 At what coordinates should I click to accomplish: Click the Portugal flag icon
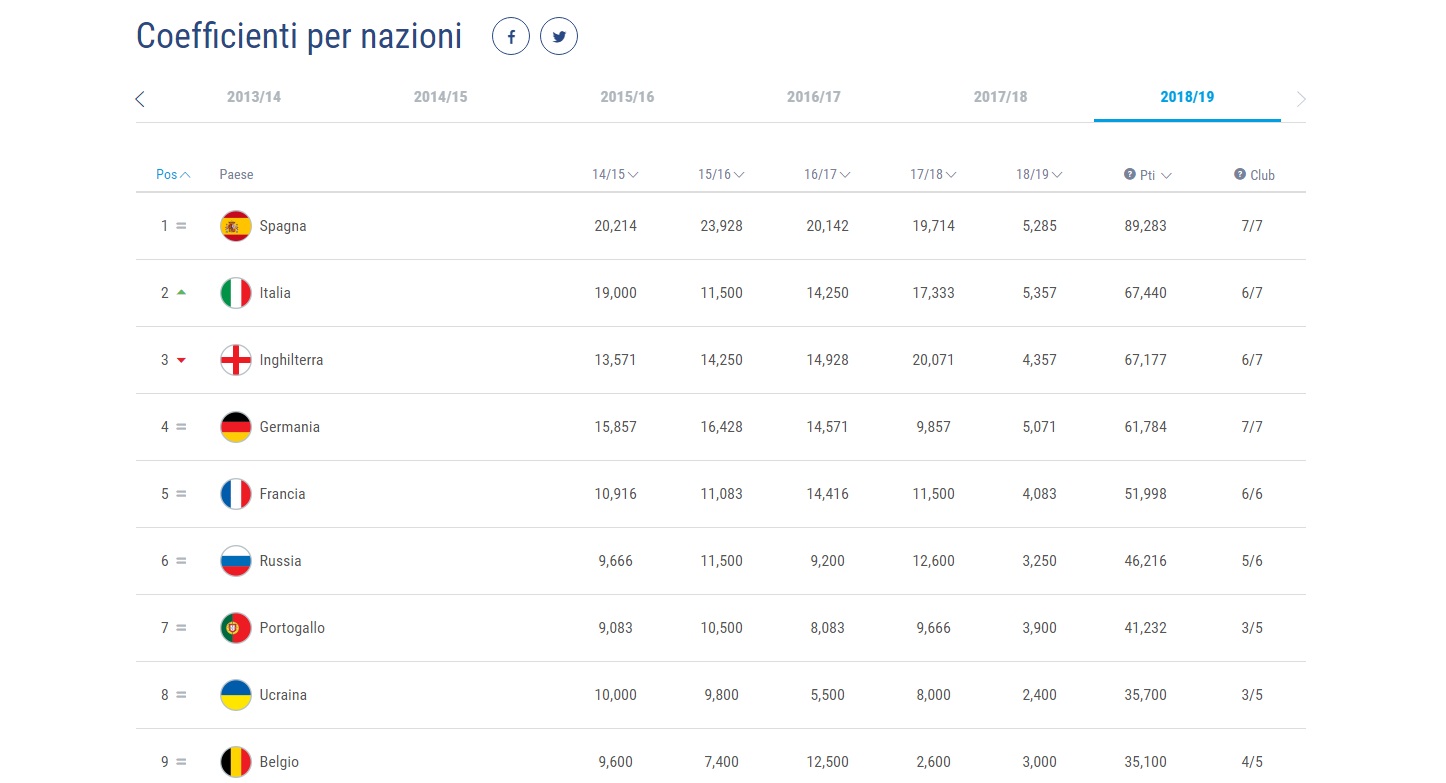(x=236, y=628)
